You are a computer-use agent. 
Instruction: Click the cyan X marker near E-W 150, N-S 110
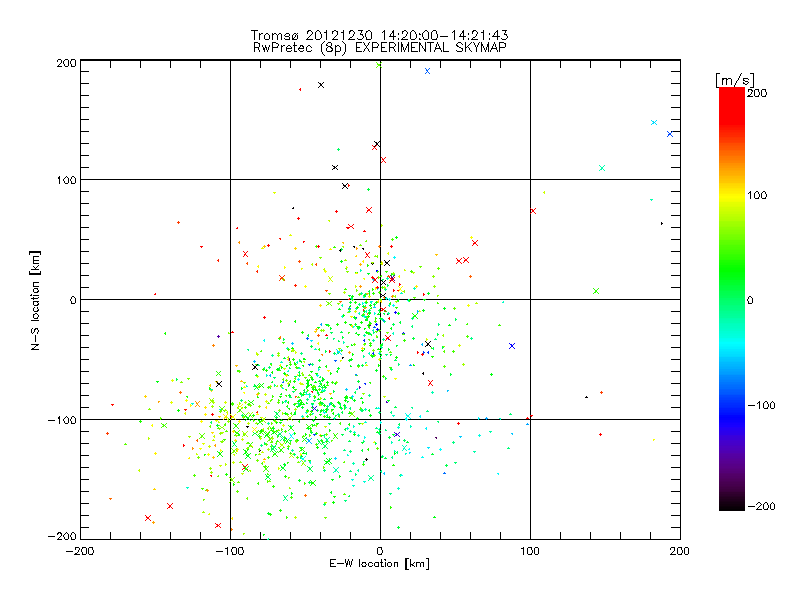tap(602, 168)
